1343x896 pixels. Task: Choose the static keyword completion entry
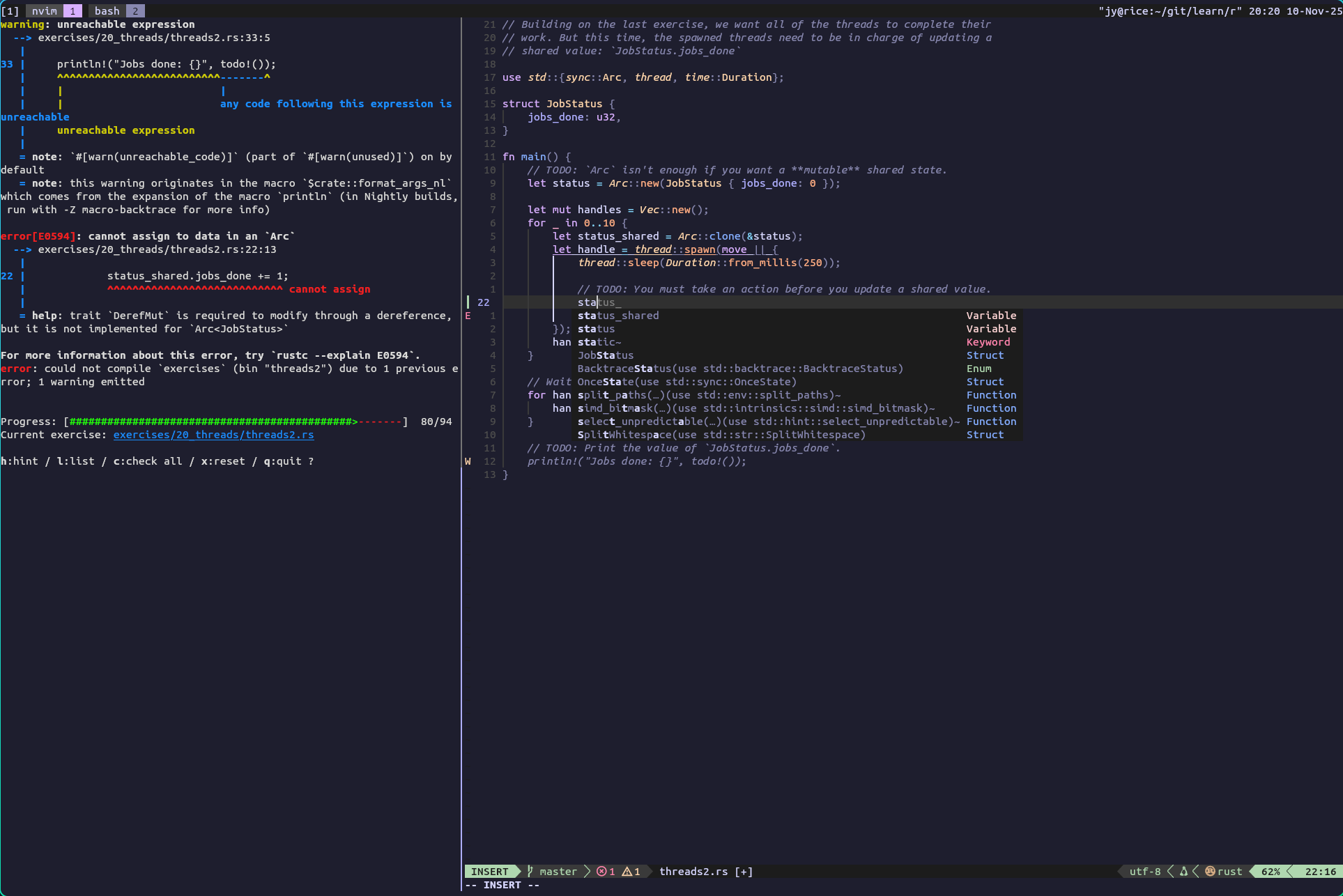[599, 342]
